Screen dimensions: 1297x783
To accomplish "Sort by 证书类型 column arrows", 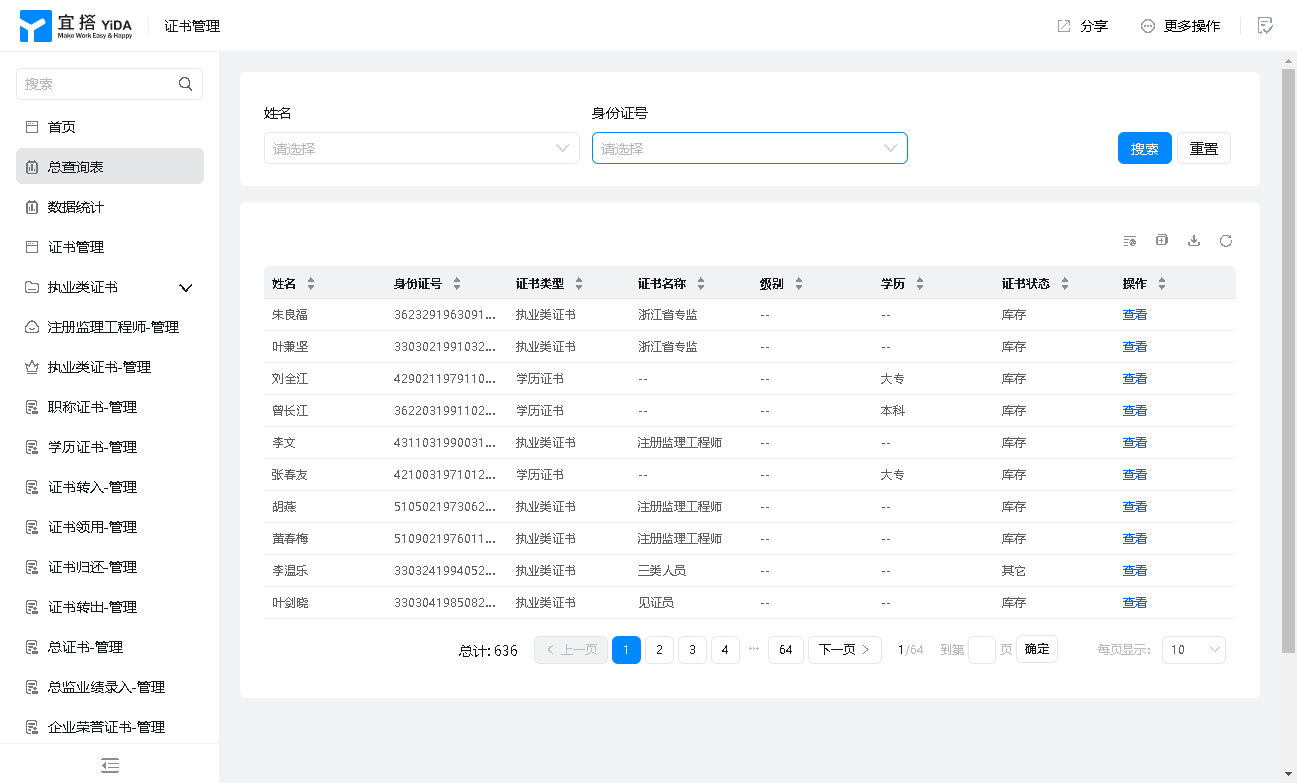I will (x=579, y=284).
